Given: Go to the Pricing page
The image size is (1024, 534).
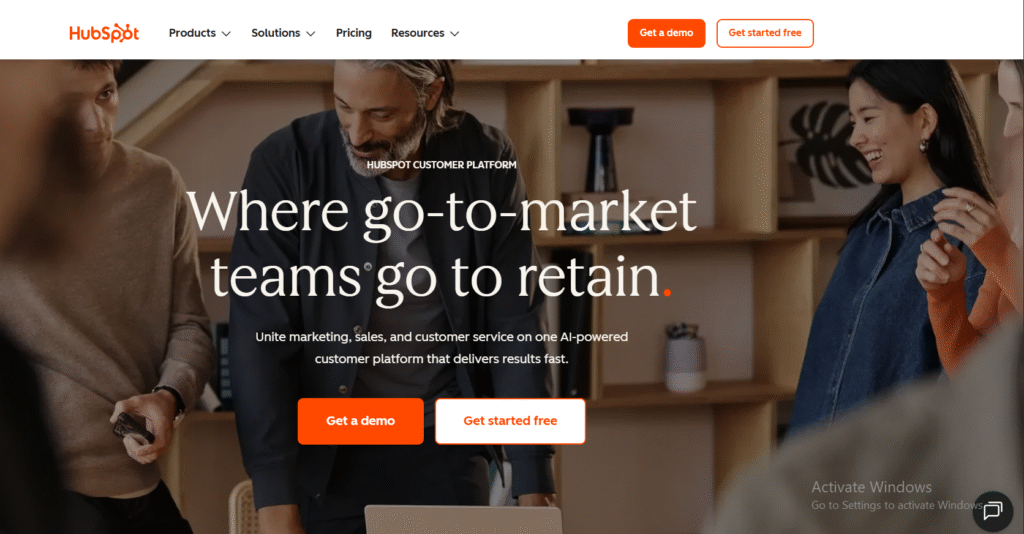Looking at the screenshot, I should pos(353,33).
